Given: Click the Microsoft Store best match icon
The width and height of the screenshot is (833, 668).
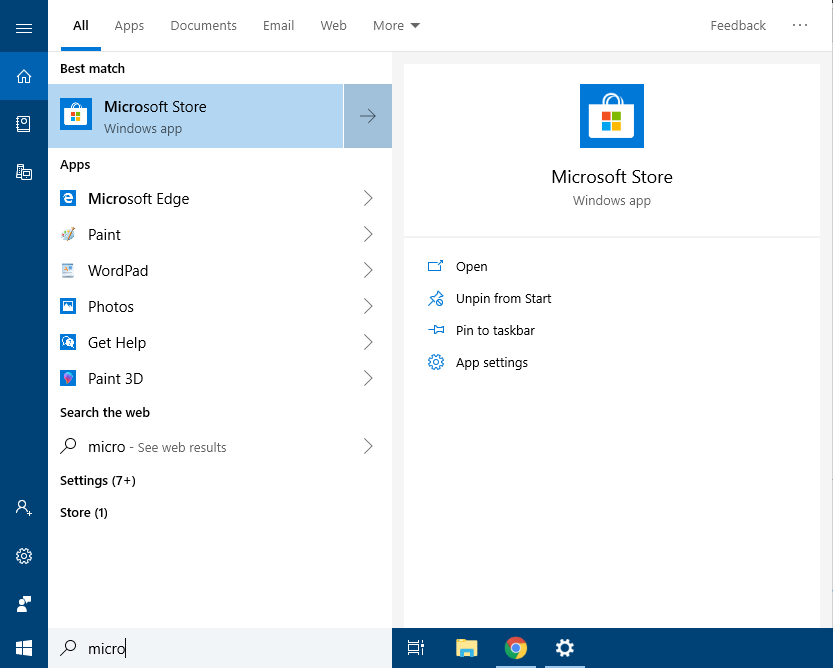Looking at the screenshot, I should click(x=76, y=114).
